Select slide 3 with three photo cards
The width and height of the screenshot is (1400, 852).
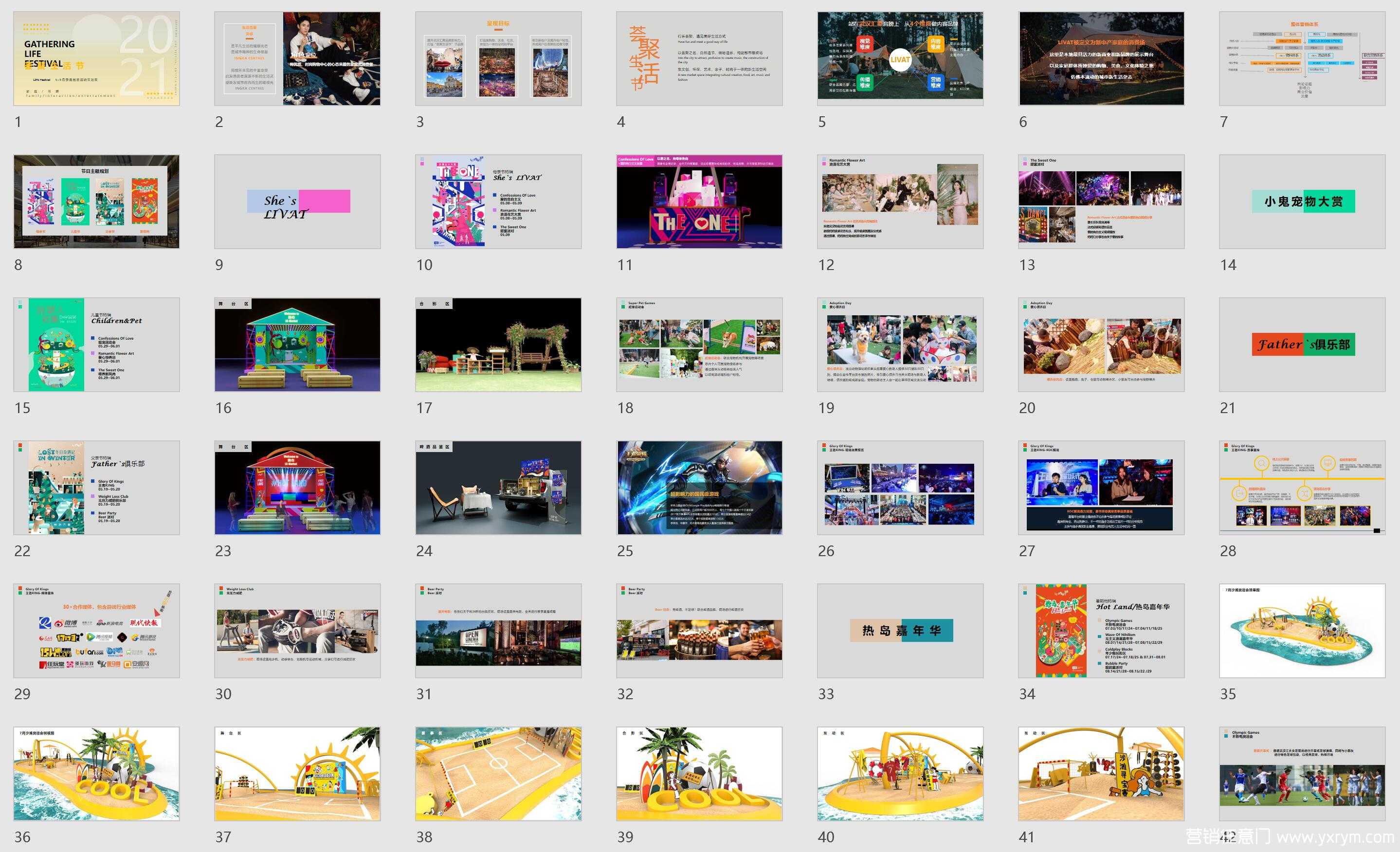point(498,58)
